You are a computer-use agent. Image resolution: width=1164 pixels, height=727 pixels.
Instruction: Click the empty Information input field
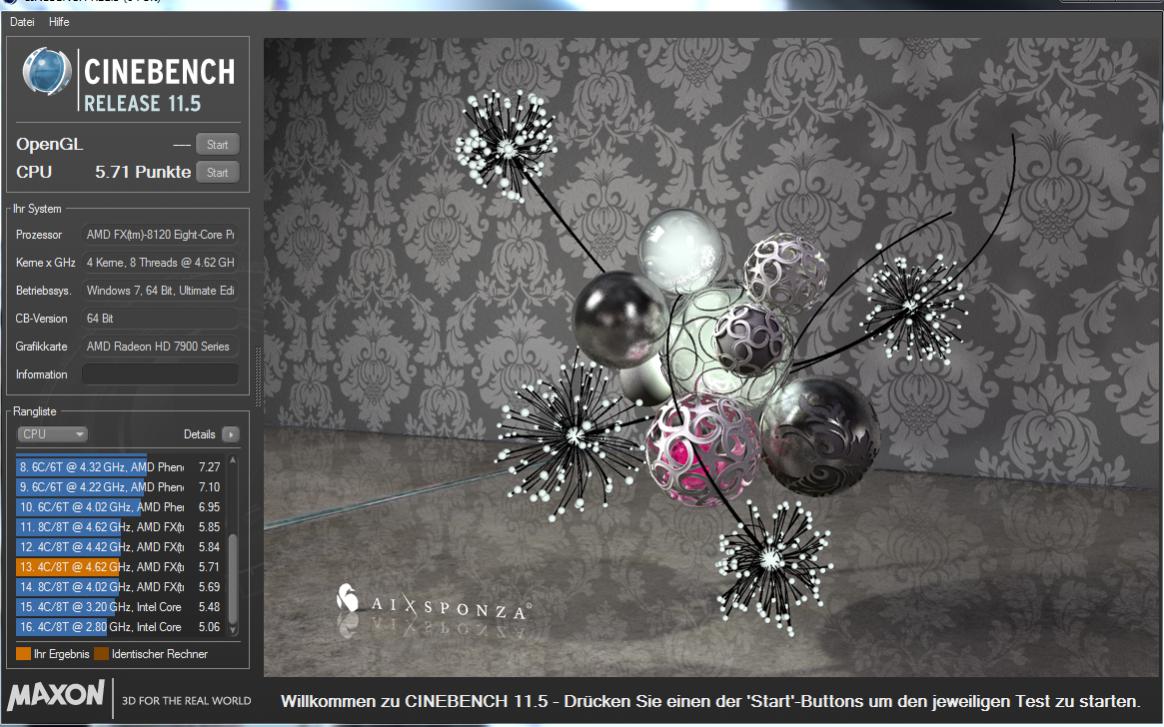pyautogui.click(x=160, y=374)
